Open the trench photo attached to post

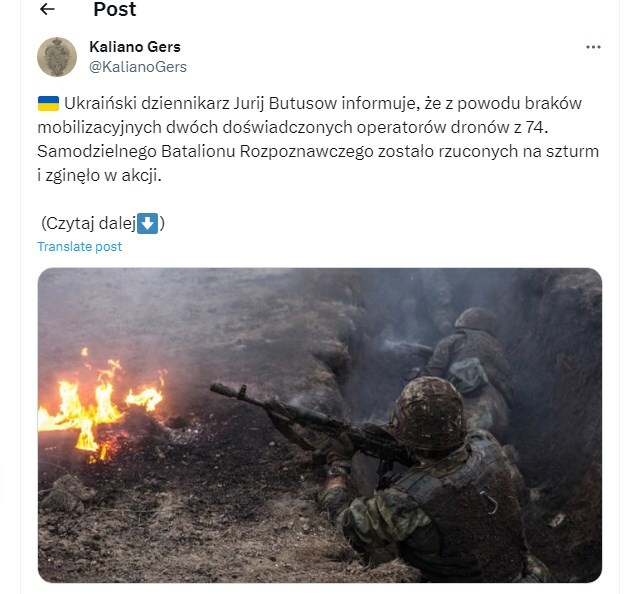pyautogui.click(x=320, y=425)
